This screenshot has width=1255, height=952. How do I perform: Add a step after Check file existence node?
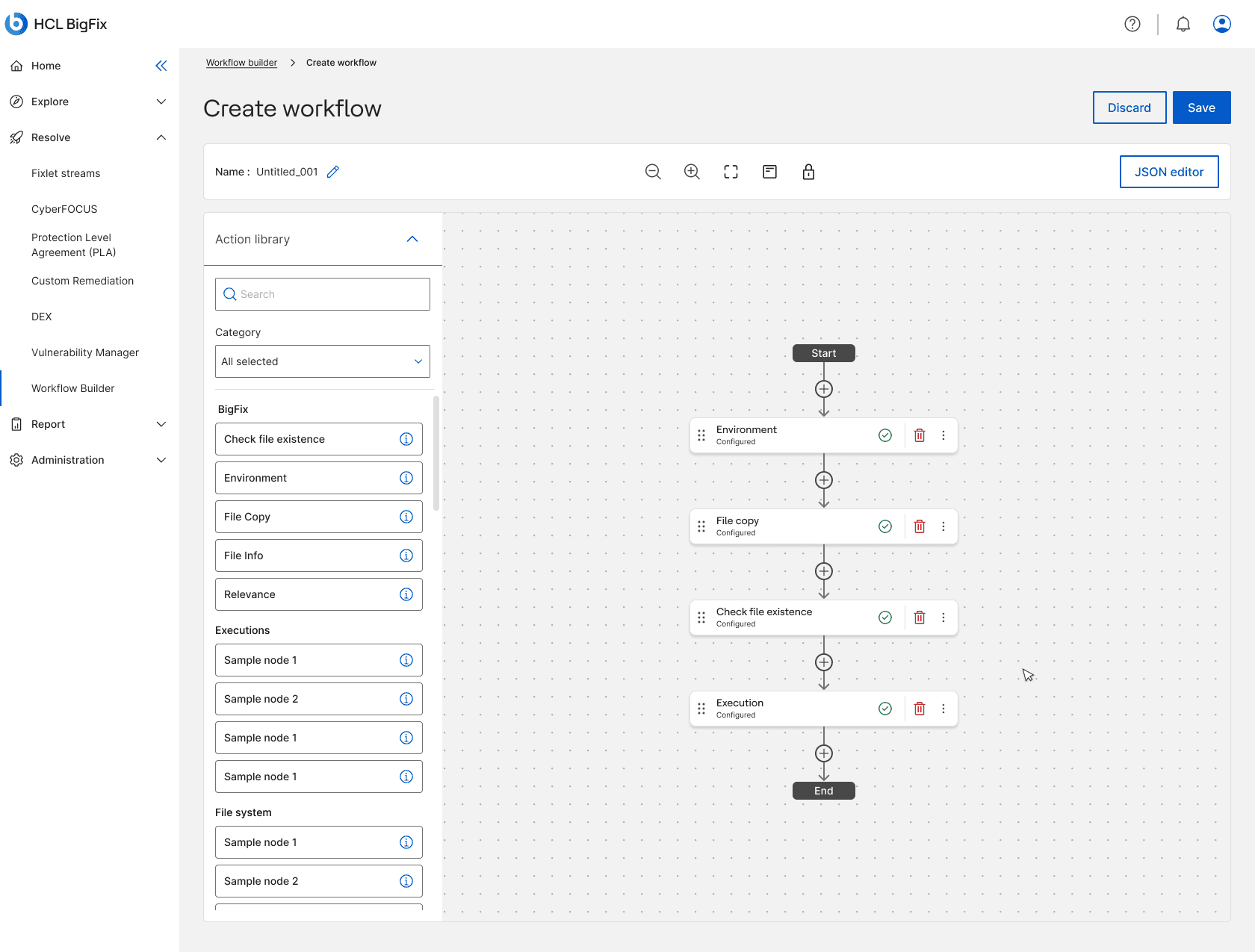[824, 662]
